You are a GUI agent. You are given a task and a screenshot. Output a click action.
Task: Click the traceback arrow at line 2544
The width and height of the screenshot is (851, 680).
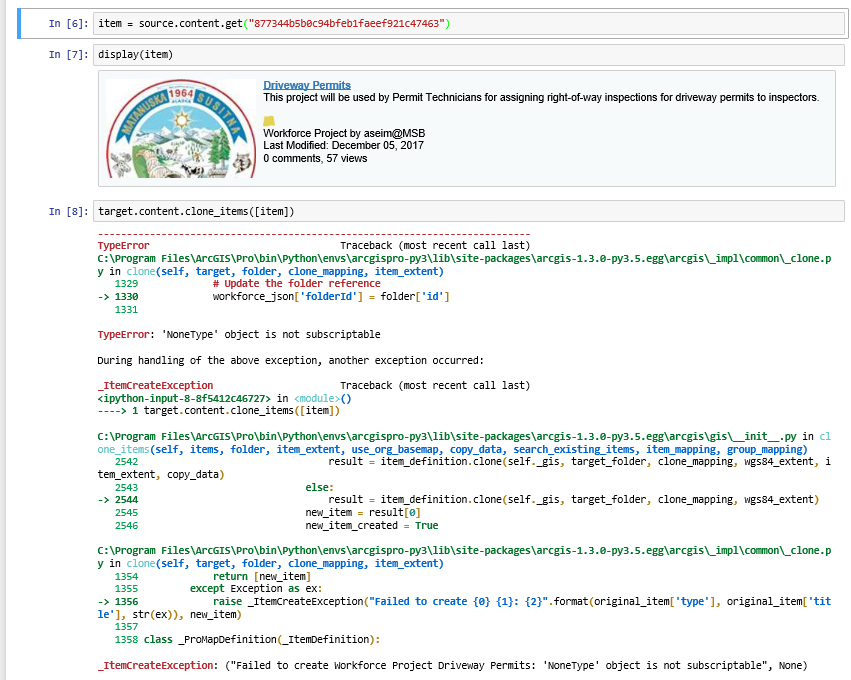tap(103, 500)
